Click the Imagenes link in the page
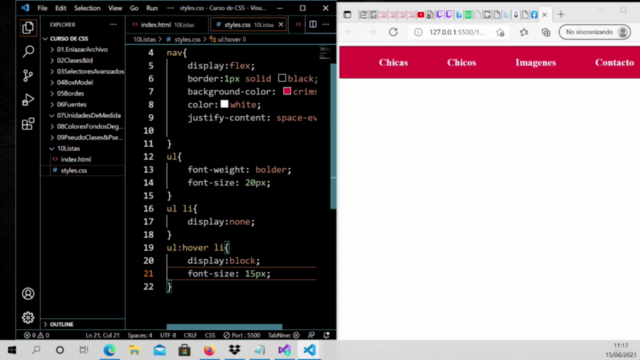The width and height of the screenshot is (640, 360). pos(536,62)
